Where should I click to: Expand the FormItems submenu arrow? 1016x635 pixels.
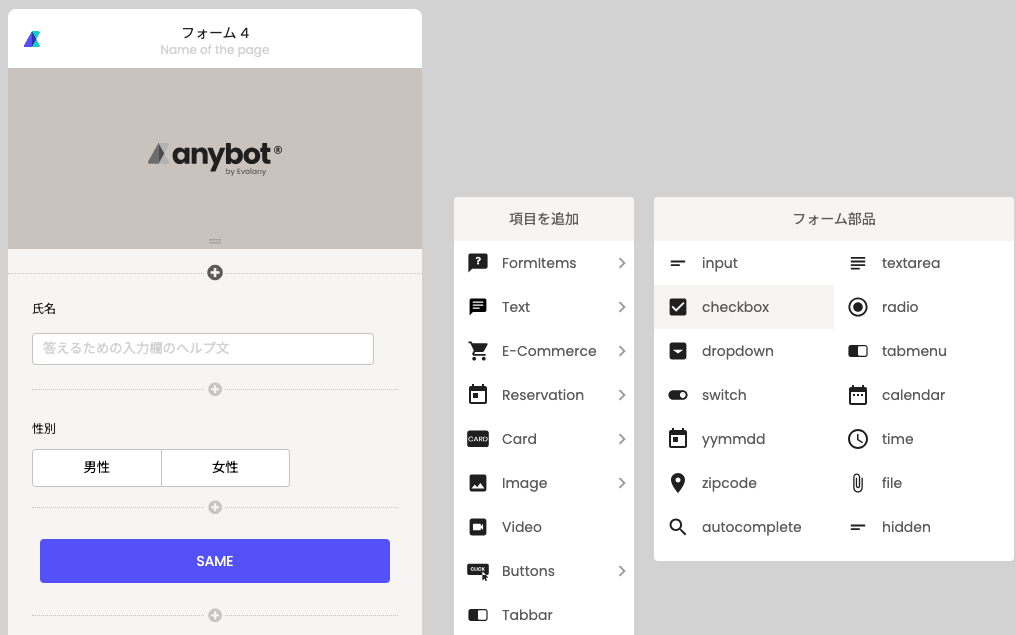621,263
